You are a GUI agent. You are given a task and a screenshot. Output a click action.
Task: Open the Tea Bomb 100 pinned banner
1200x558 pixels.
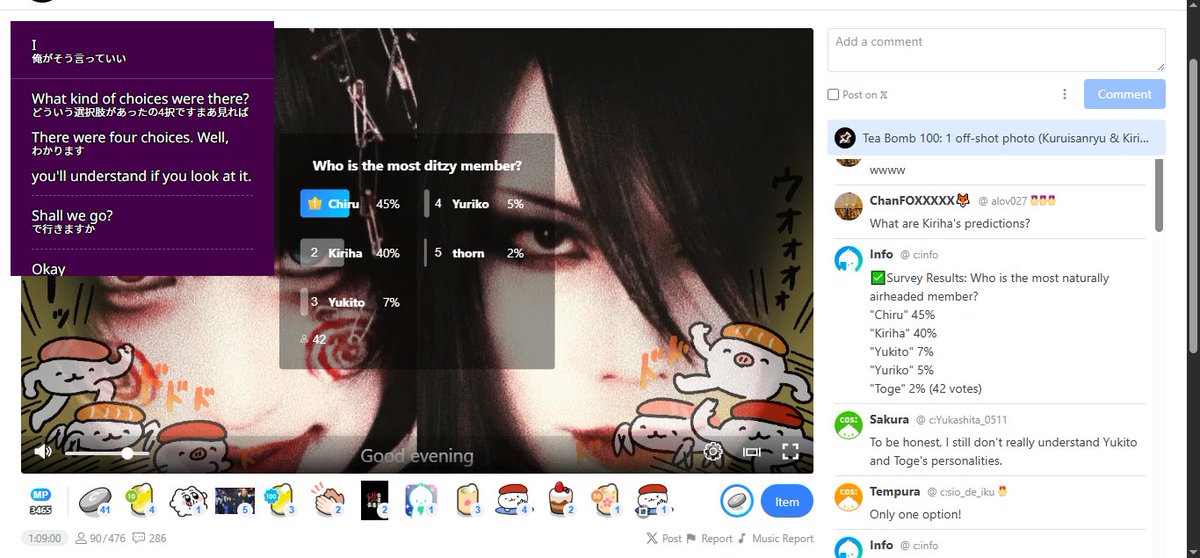[996, 138]
